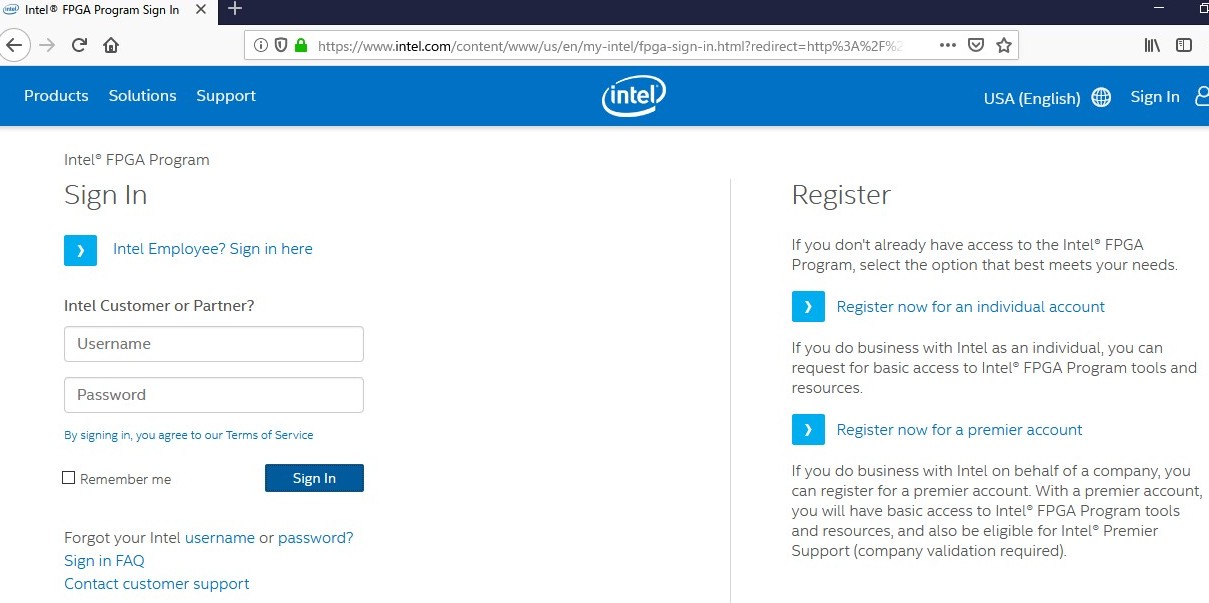Open the Products menu
The height and width of the screenshot is (603, 1209).
coord(56,96)
